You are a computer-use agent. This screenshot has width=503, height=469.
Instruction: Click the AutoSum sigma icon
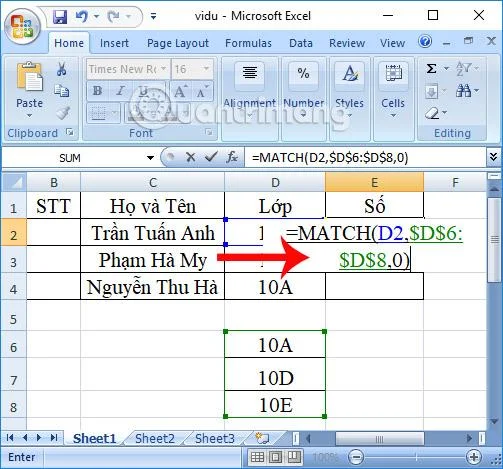coord(431,69)
